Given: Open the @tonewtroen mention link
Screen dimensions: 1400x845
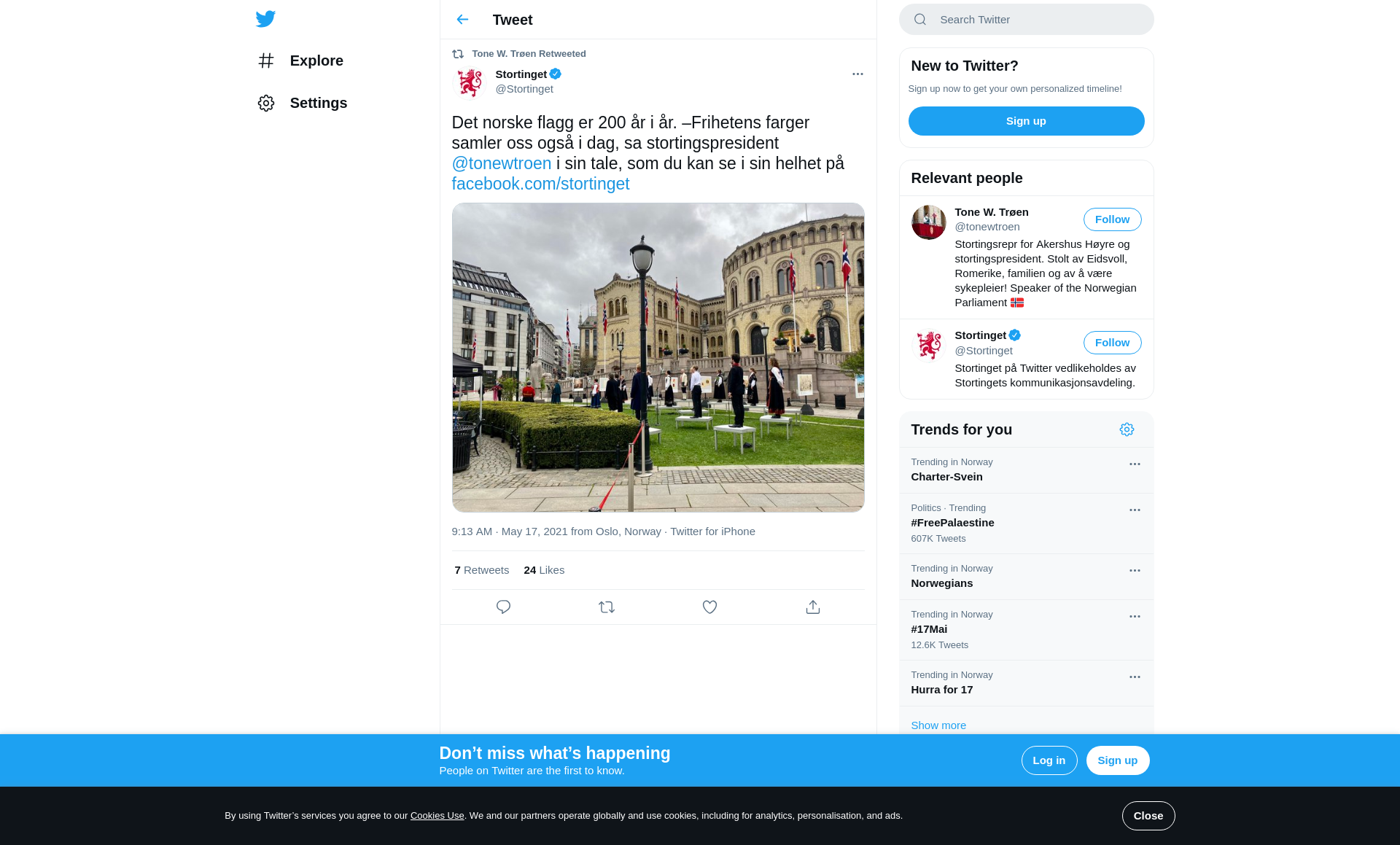Looking at the screenshot, I should (x=502, y=163).
